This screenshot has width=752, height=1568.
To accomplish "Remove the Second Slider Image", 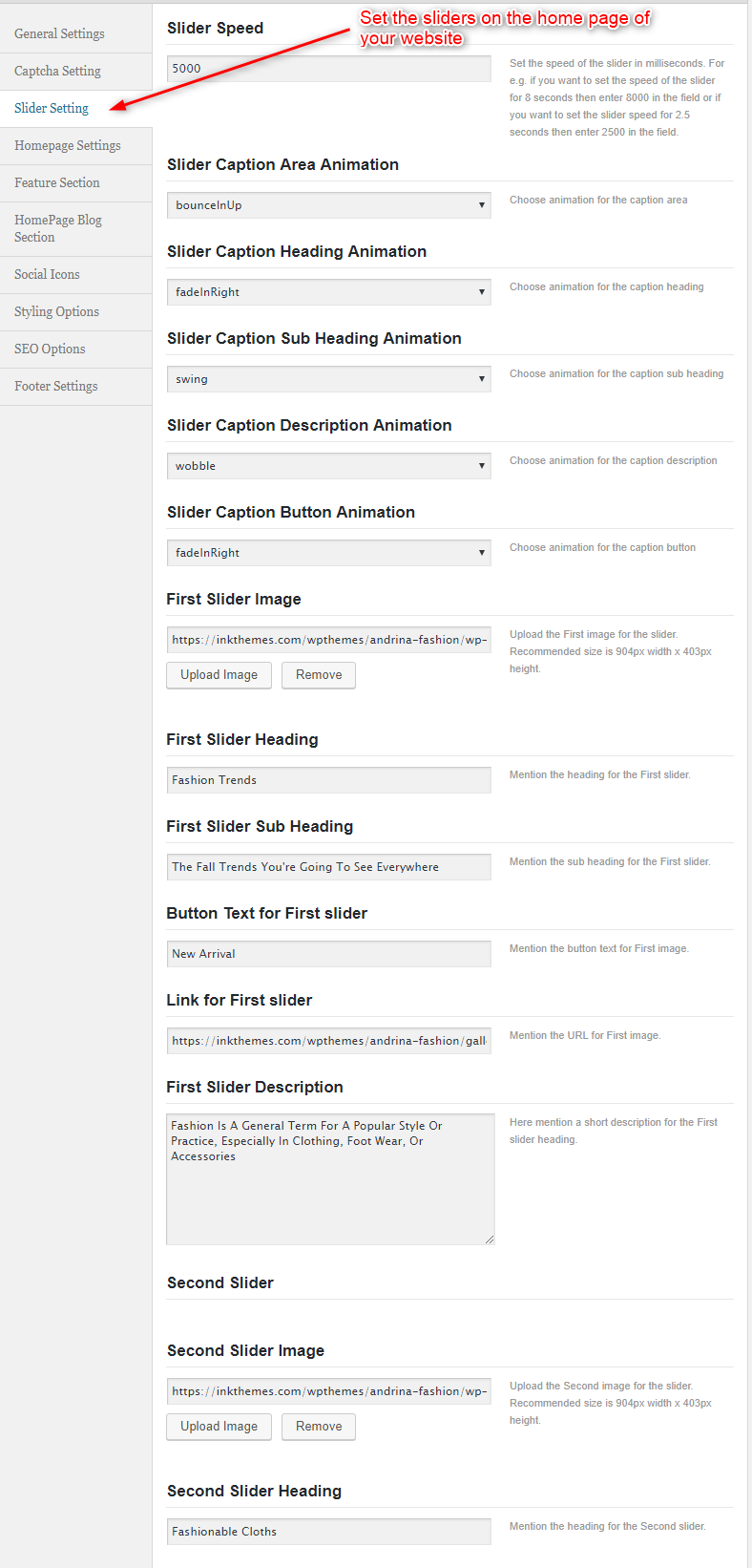I will coord(319,1427).
